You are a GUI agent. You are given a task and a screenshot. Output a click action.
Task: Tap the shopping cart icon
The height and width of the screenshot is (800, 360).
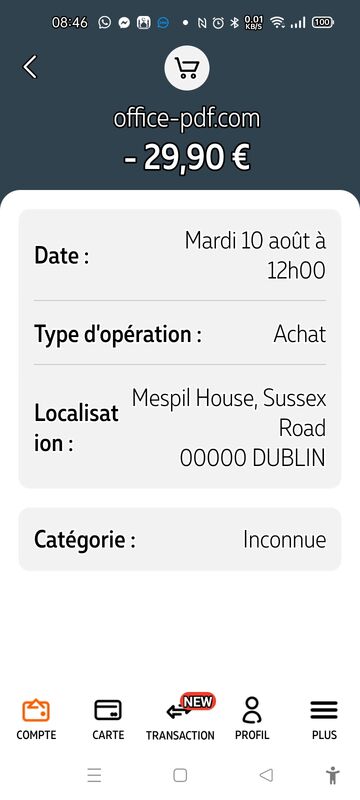(x=187, y=68)
